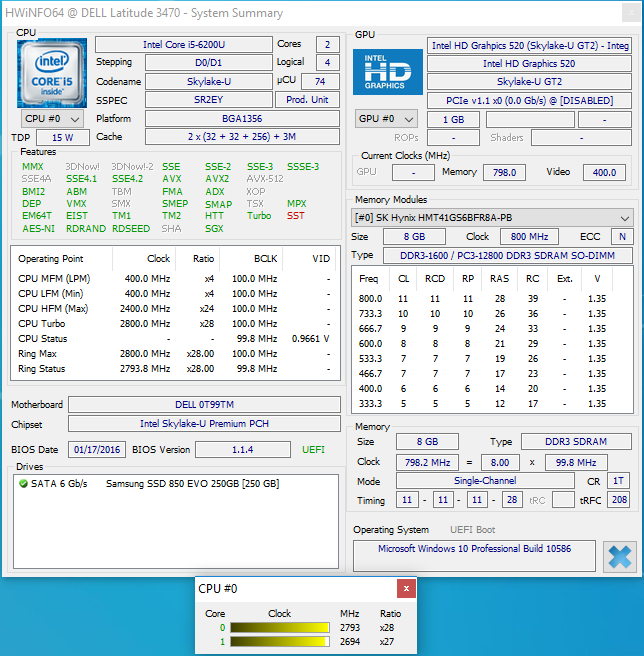644x656 pixels.
Task: Click the 333.3 frequency timing row
Action: (491, 404)
